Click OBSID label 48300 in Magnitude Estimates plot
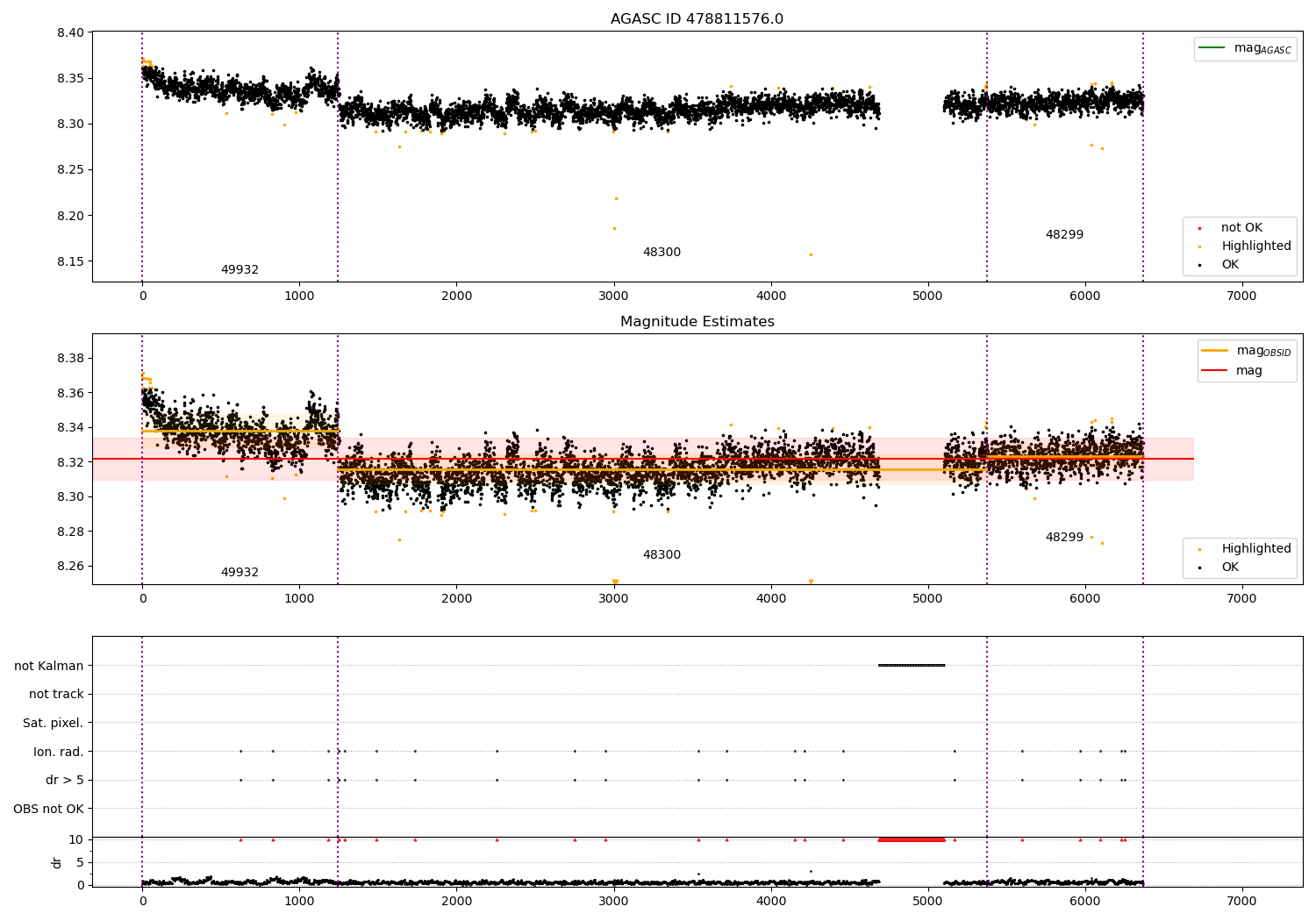This screenshot has height=921, width=1316. pos(662,554)
